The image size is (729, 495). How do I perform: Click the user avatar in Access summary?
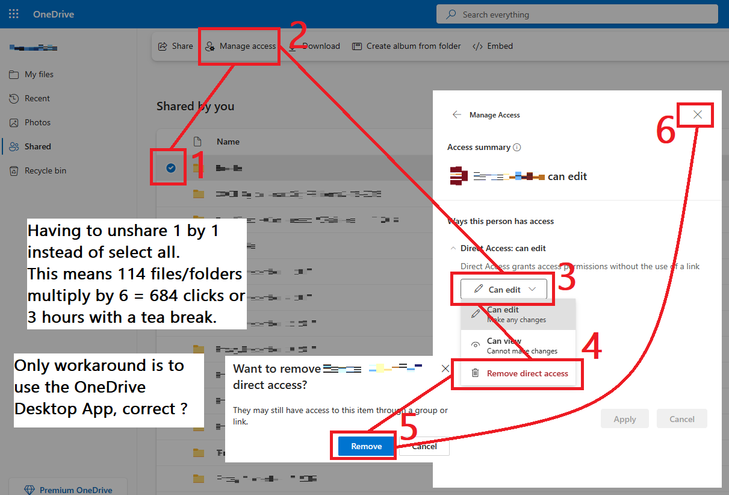pos(459,176)
